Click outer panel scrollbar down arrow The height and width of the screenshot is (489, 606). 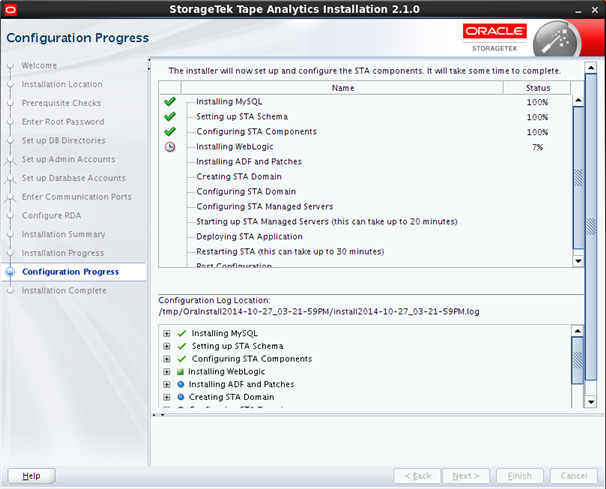[591, 401]
